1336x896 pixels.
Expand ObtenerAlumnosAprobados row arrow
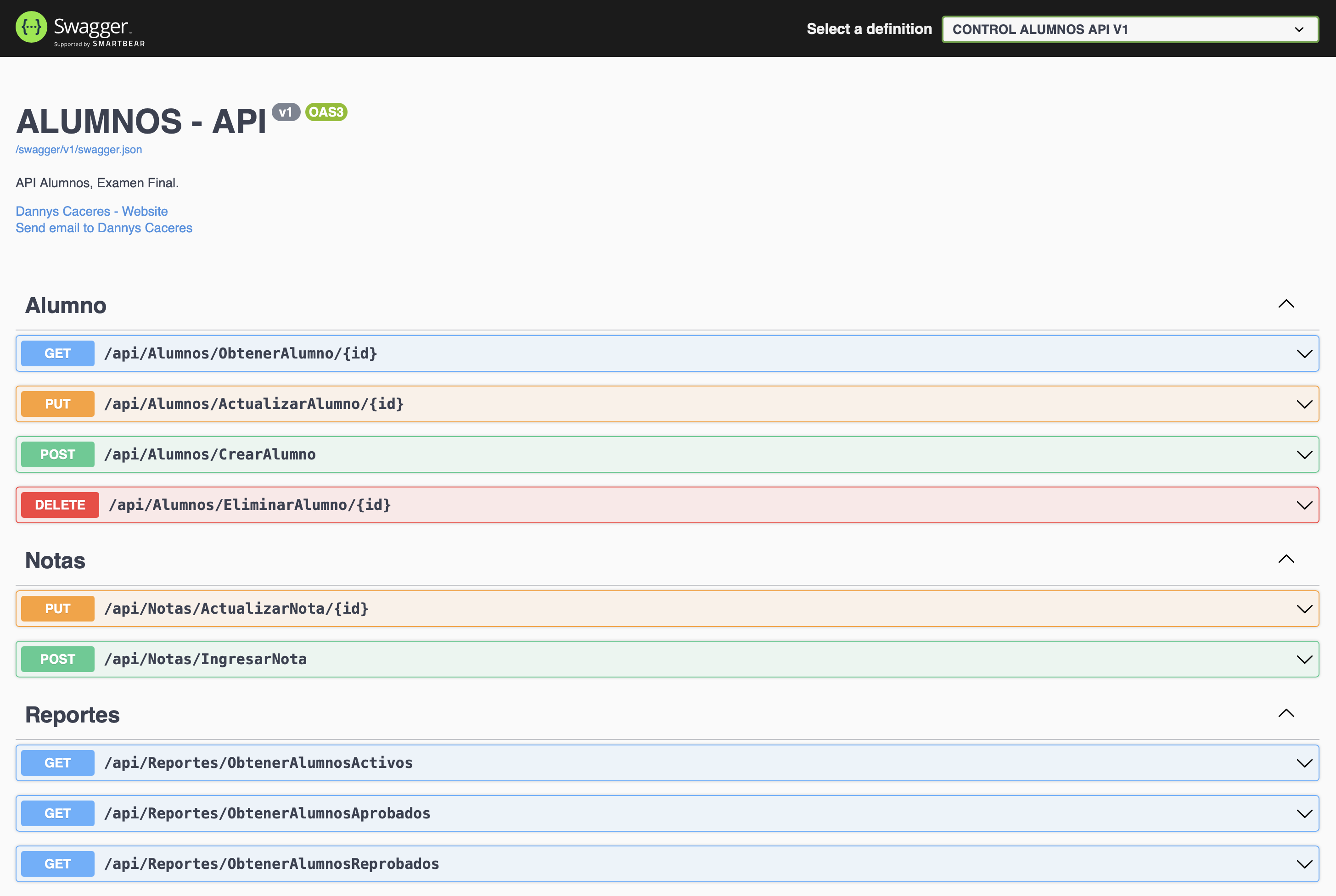point(1304,814)
